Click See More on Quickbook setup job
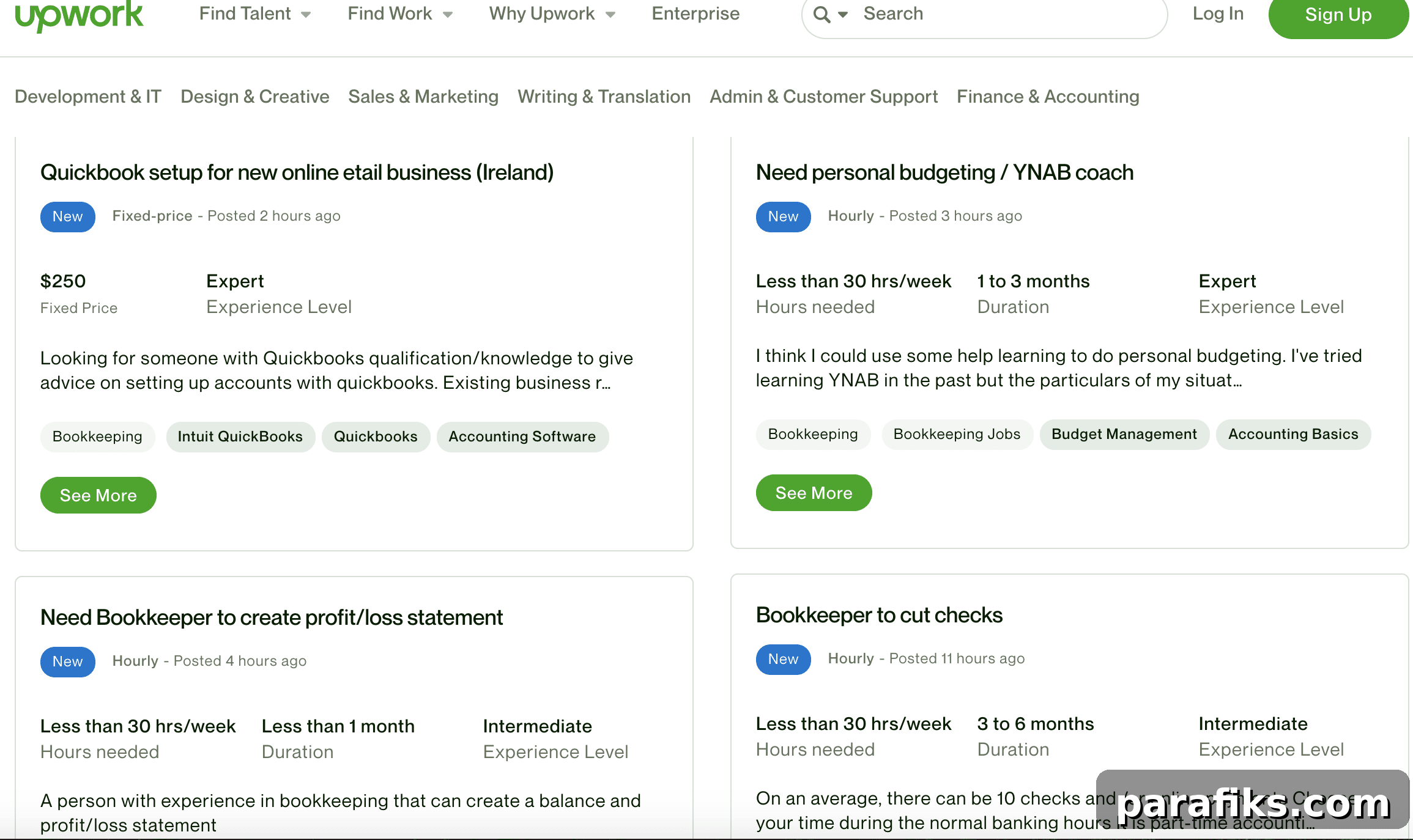This screenshot has height=840, width=1413. 98,495
